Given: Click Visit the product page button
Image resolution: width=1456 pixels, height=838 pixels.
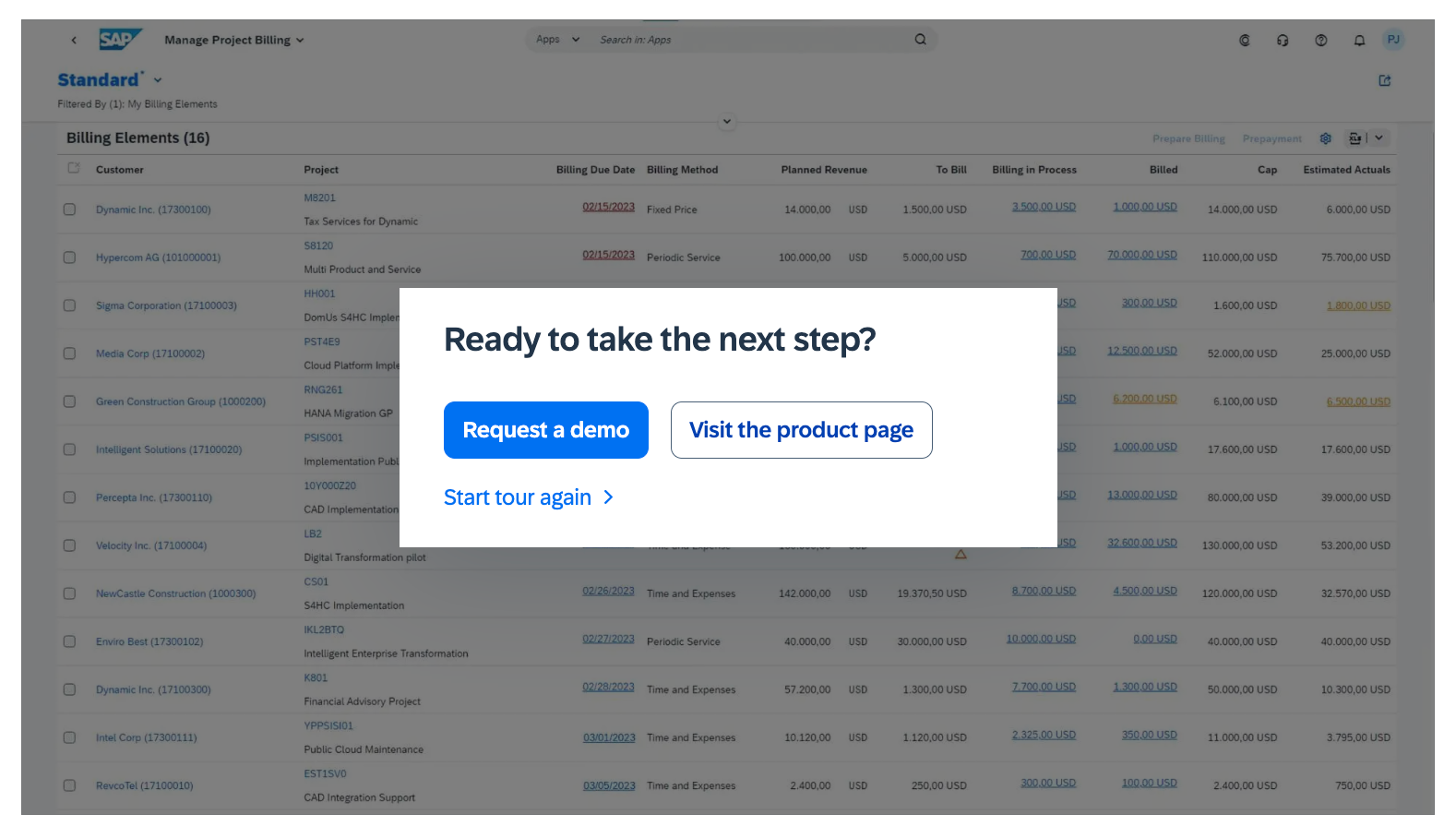Looking at the screenshot, I should tap(801, 430).
